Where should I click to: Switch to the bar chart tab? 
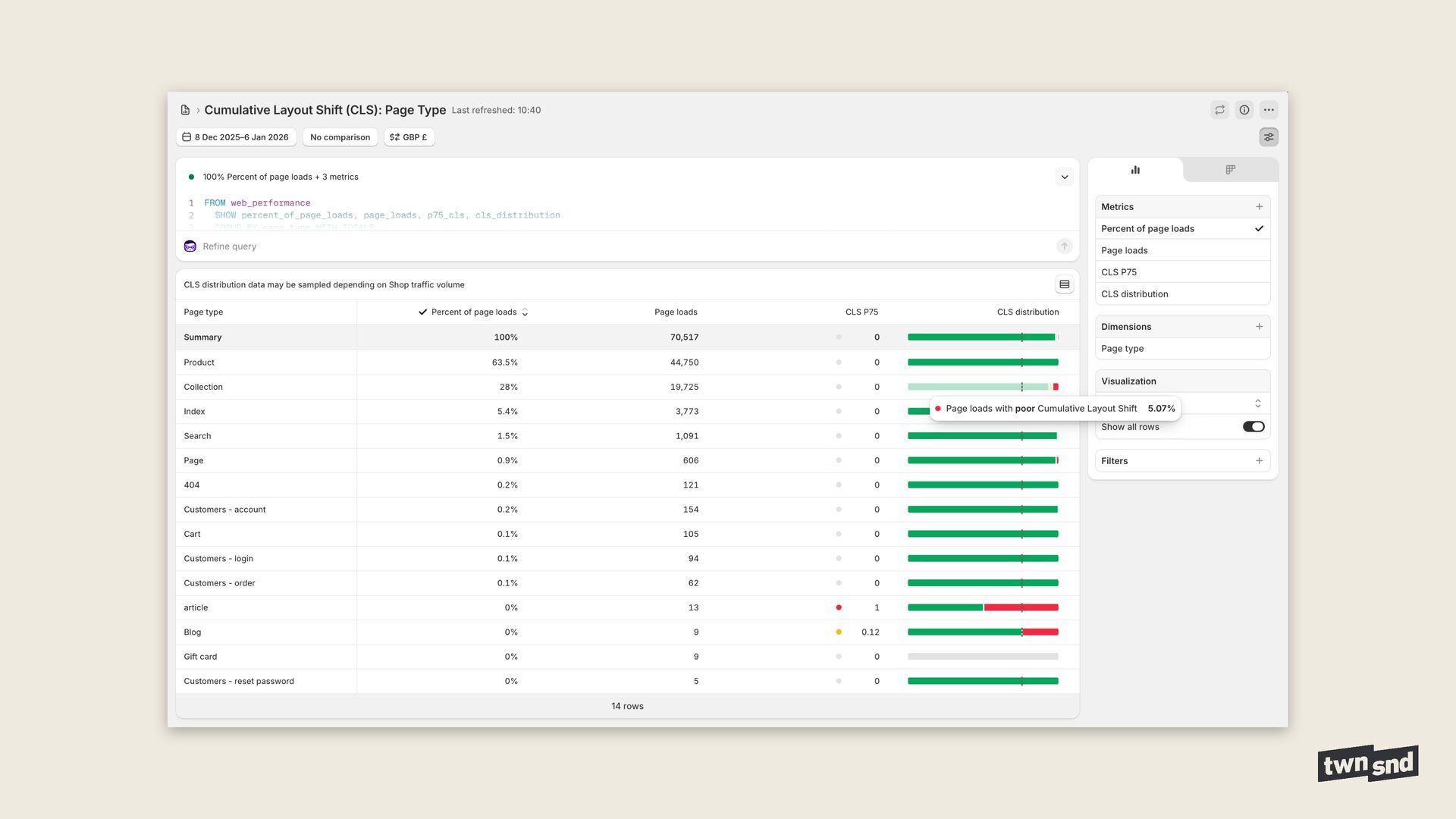point(1135,170)
